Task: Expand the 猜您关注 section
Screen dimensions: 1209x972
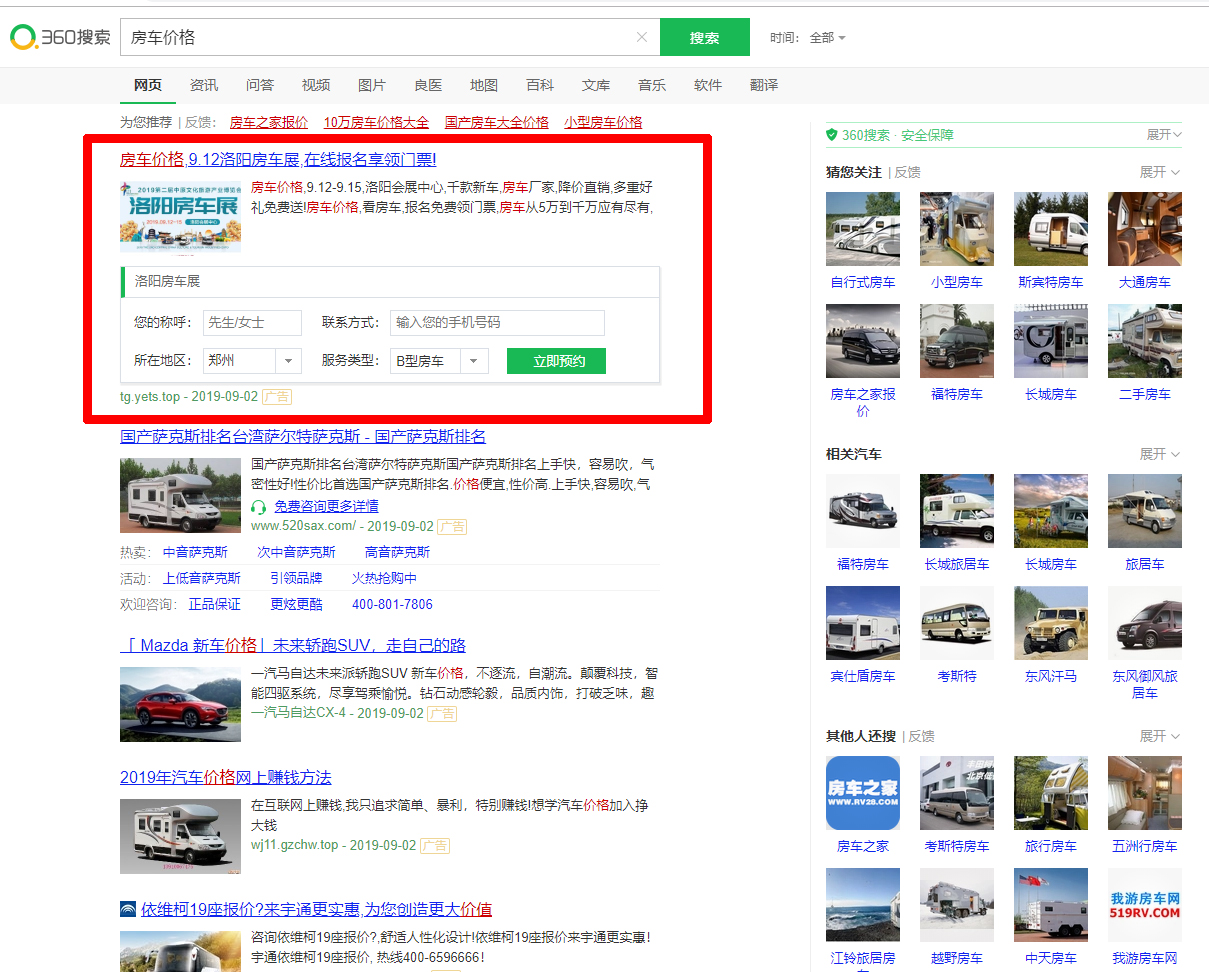Action: (1159, 172)
